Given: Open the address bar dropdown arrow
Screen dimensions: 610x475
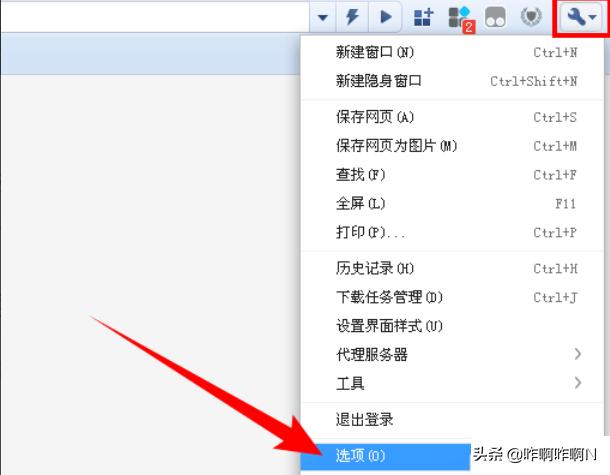Looking at the screenshot, I should click(x=323, y=17).
